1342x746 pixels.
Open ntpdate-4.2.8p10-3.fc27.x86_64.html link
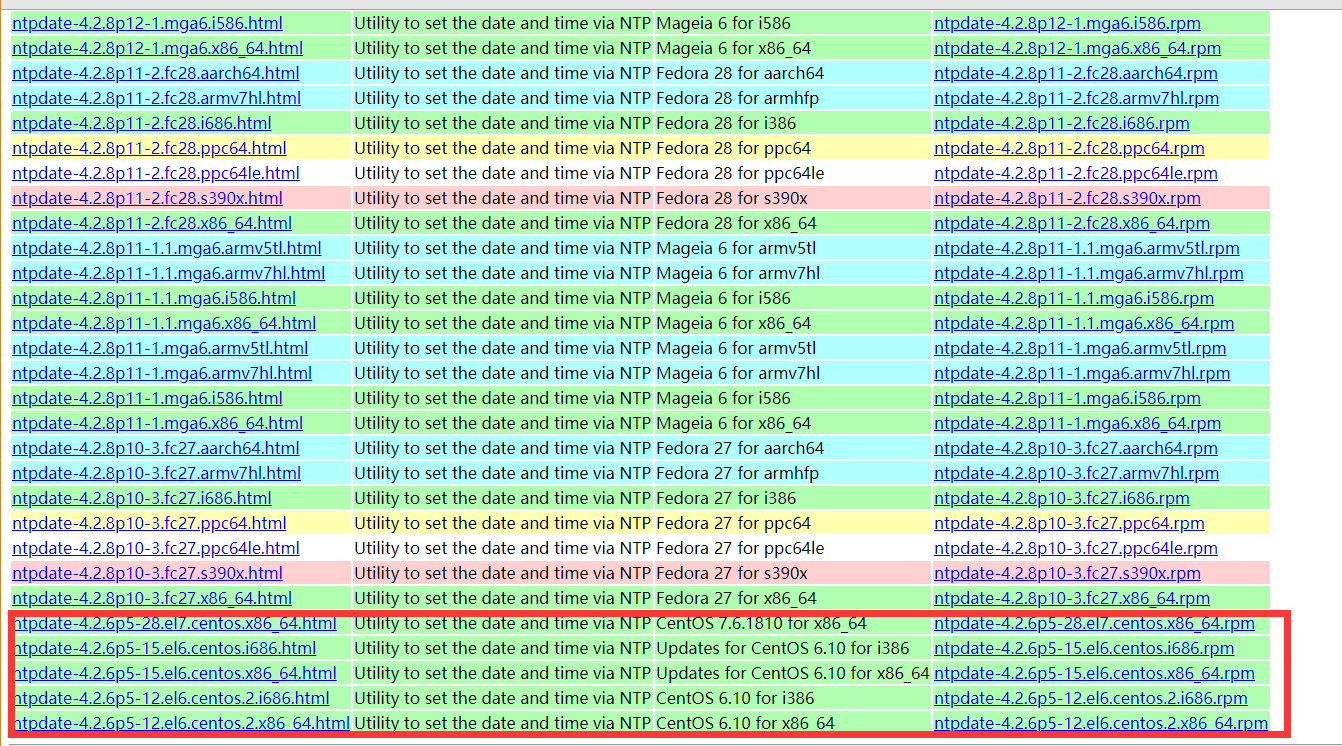pyautogui.click(x=152, y=598)
